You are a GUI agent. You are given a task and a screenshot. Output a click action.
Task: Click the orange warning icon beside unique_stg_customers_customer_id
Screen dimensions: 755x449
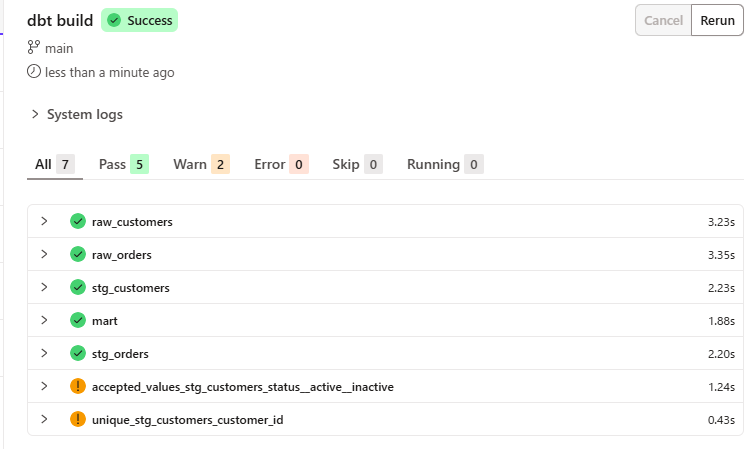click(x=78, y=419)
